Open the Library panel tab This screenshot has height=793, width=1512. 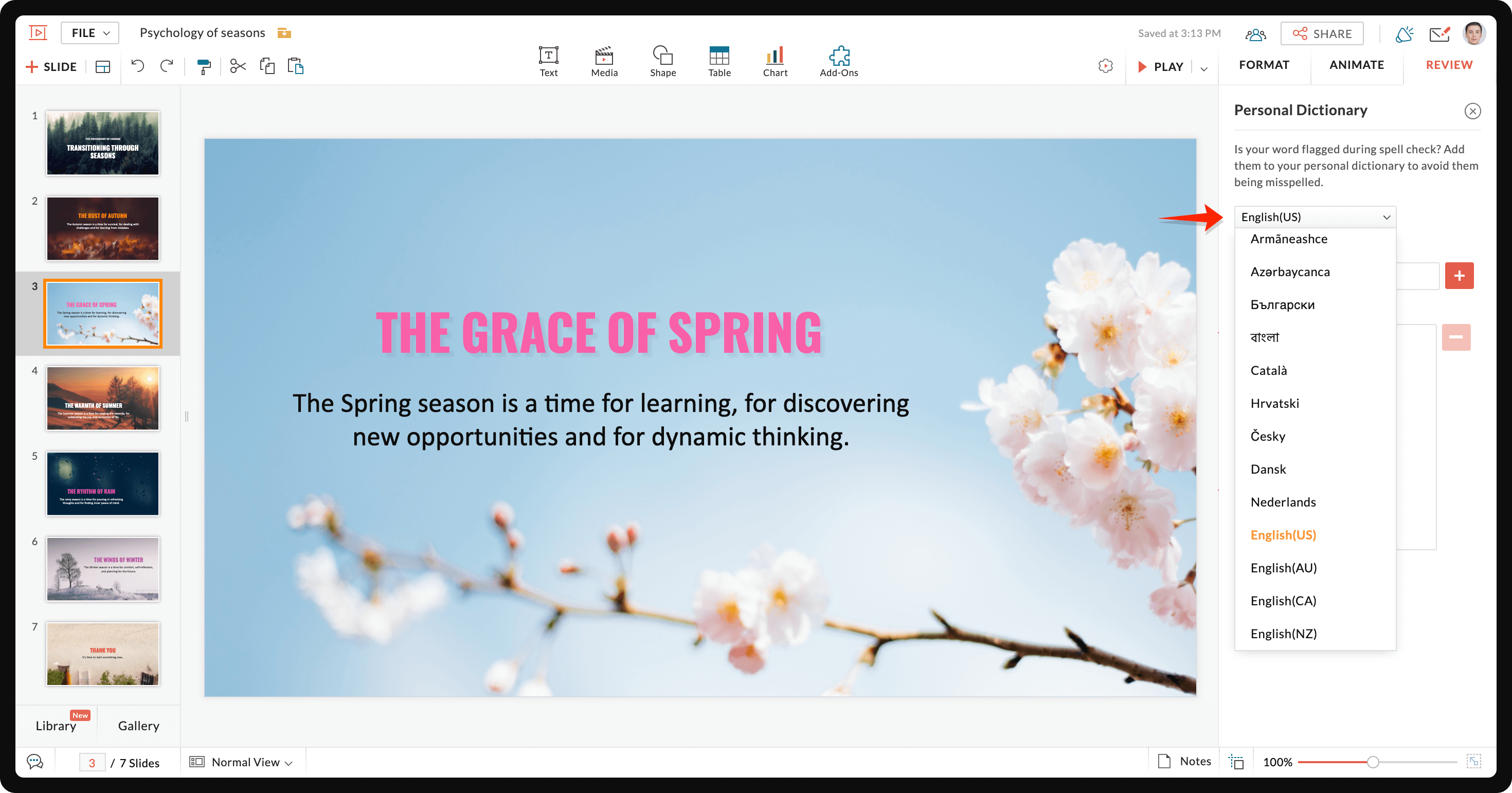tap(56, 725)
